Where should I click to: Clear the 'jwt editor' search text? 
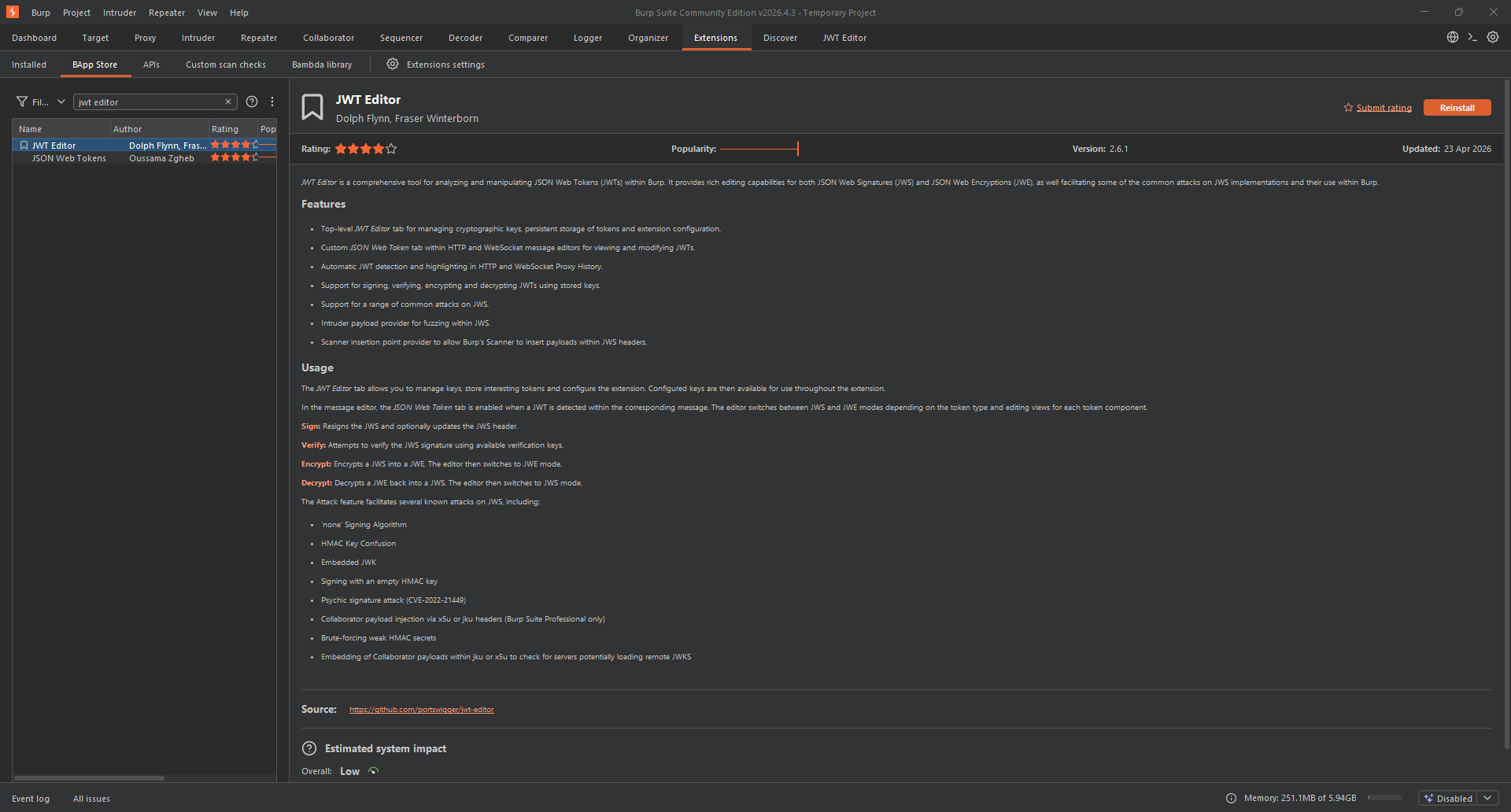pos(228,101)
